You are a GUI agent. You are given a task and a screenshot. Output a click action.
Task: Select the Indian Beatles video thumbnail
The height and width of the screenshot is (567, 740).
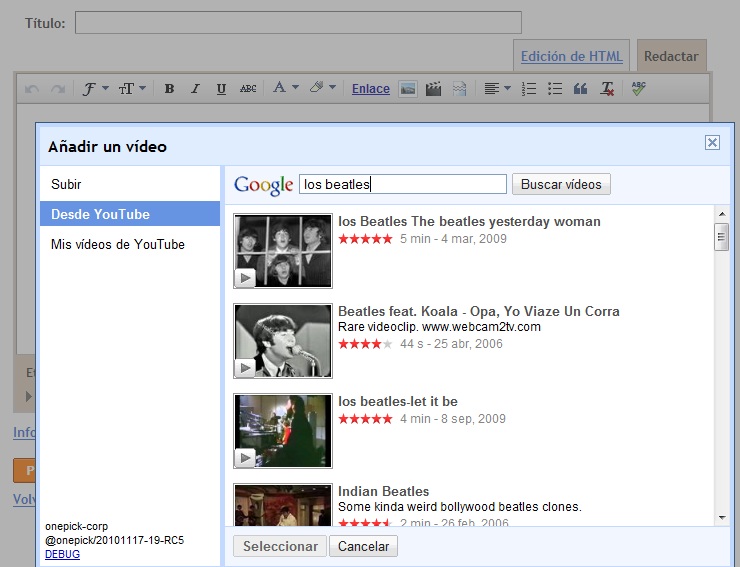tap(283, 505)
